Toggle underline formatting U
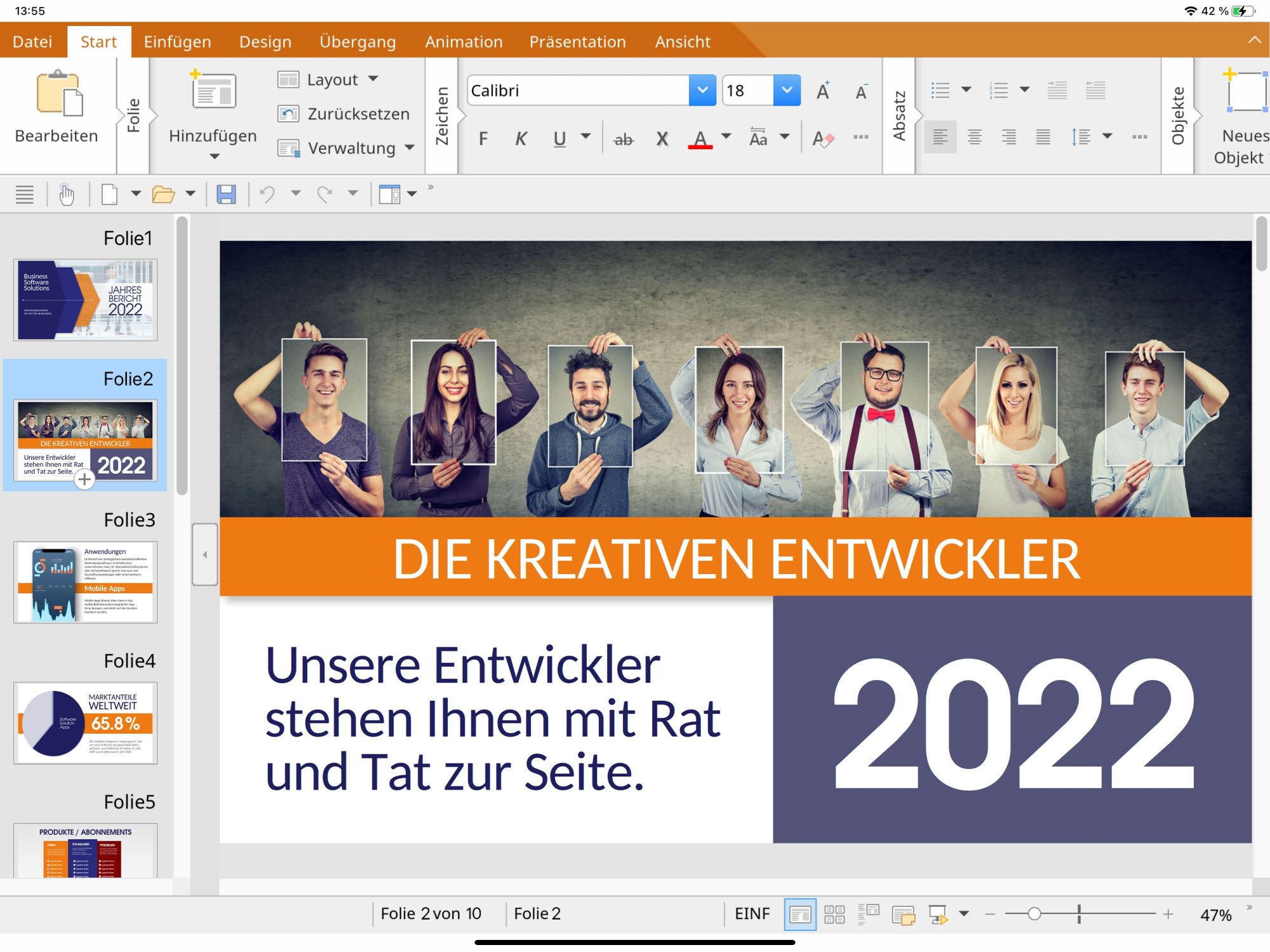 pyautogui.click(x=559, y=138)
